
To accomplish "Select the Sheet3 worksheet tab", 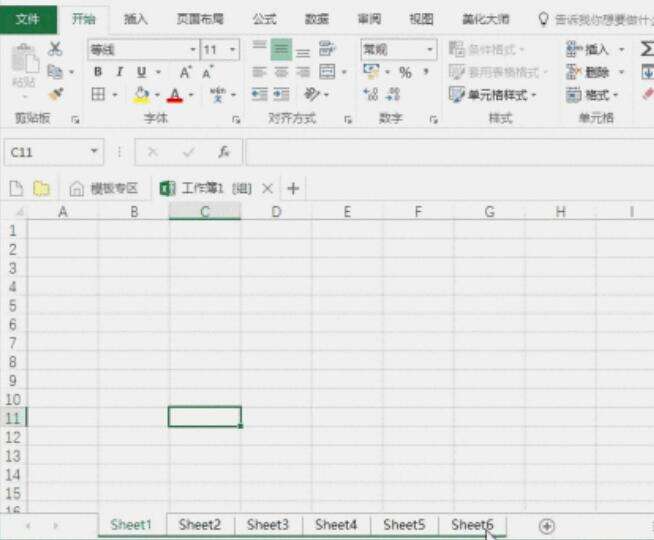I will pos(268,525).
